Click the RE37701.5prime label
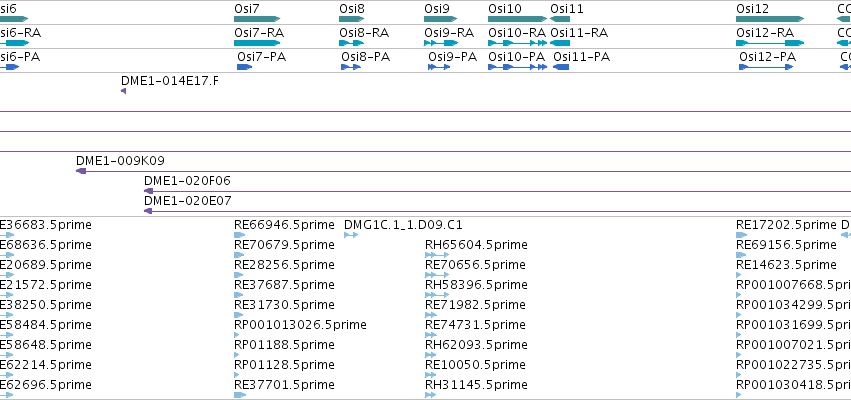The image size is (851, 400). click(284, 385)
